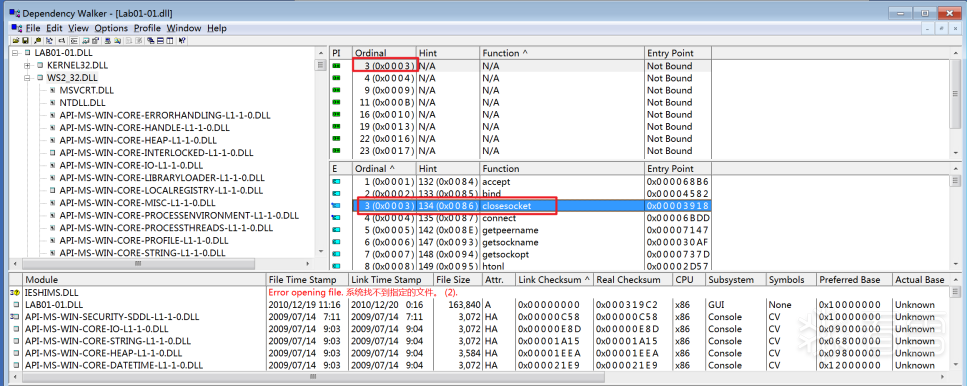The height and width of the screenshot is (386, 968).
Task: Open the View menu
Action: click(x=78, y=28)
